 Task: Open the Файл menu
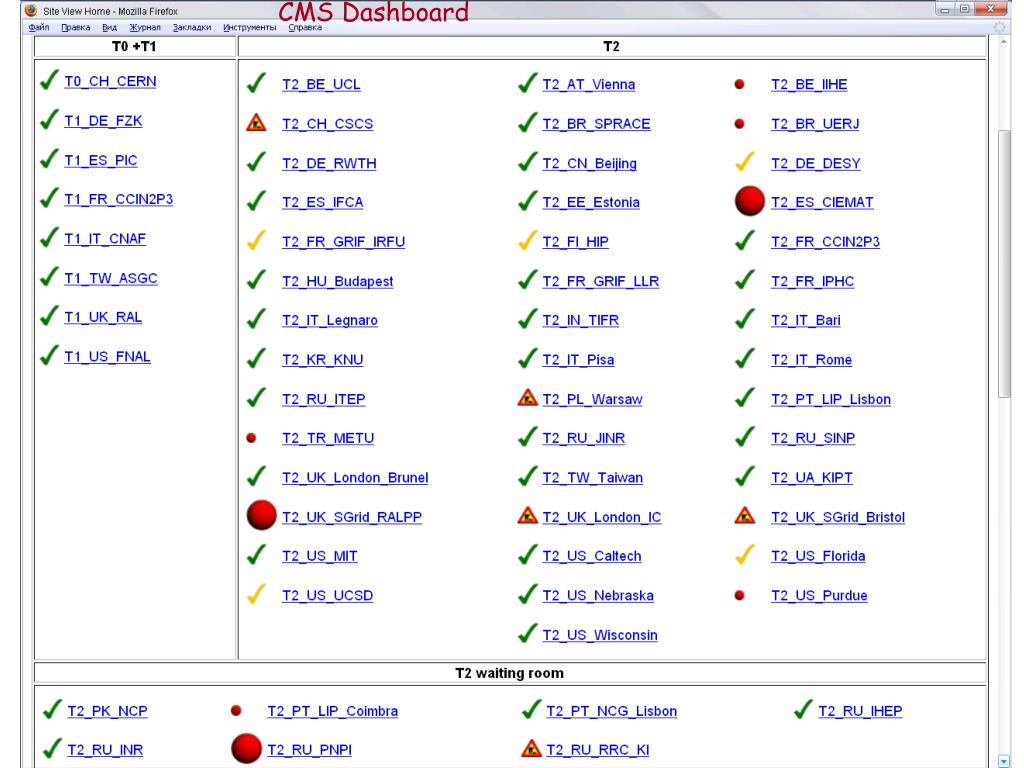tap(39, 27)
